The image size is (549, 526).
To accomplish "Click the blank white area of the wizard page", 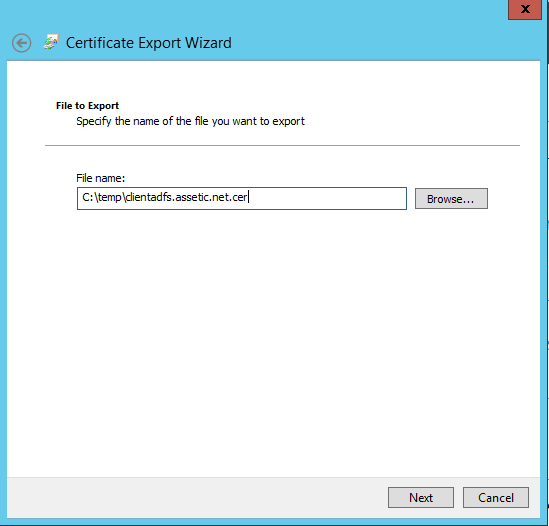I will pos(273,333).
